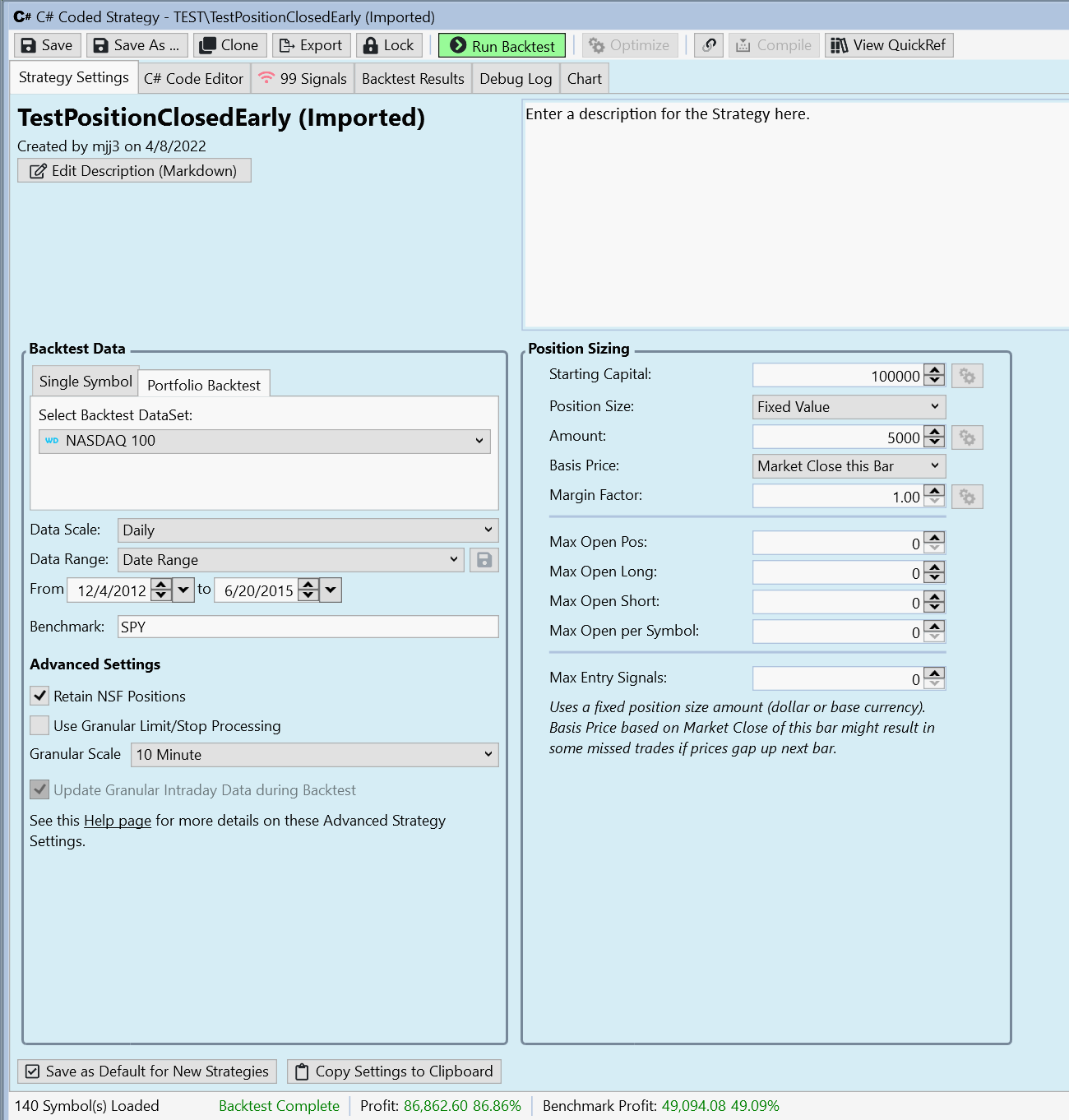Click the link icon in toolbar

pyautogui.click(x=708, y=45)
